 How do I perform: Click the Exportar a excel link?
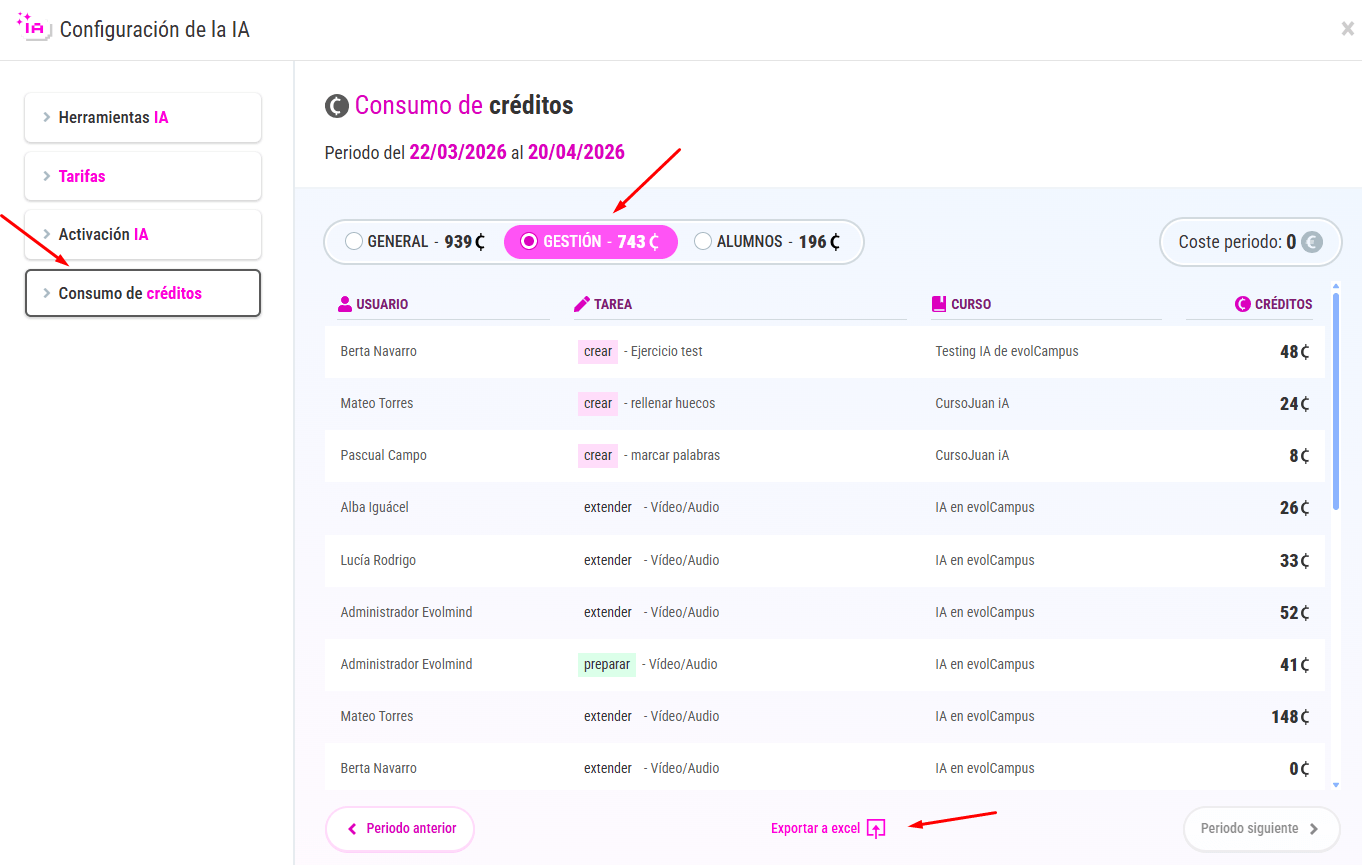815,829
